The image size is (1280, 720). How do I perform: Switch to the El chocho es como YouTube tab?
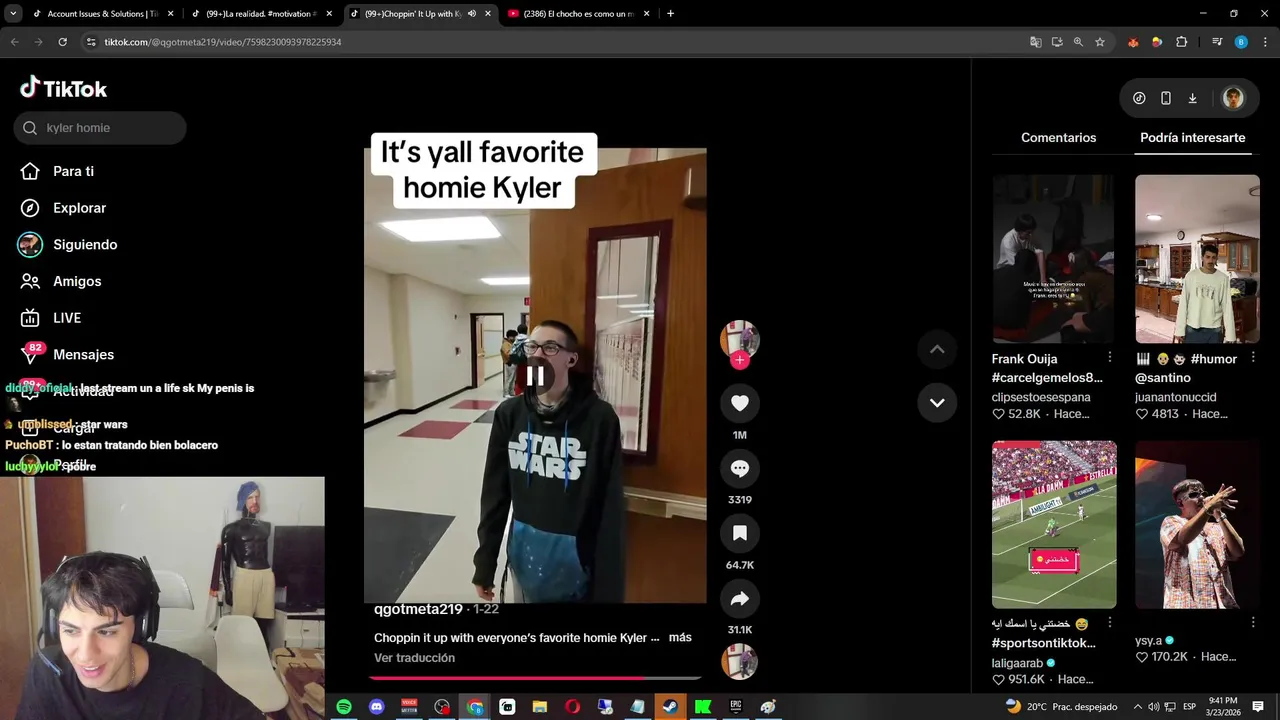coord(578,14)
